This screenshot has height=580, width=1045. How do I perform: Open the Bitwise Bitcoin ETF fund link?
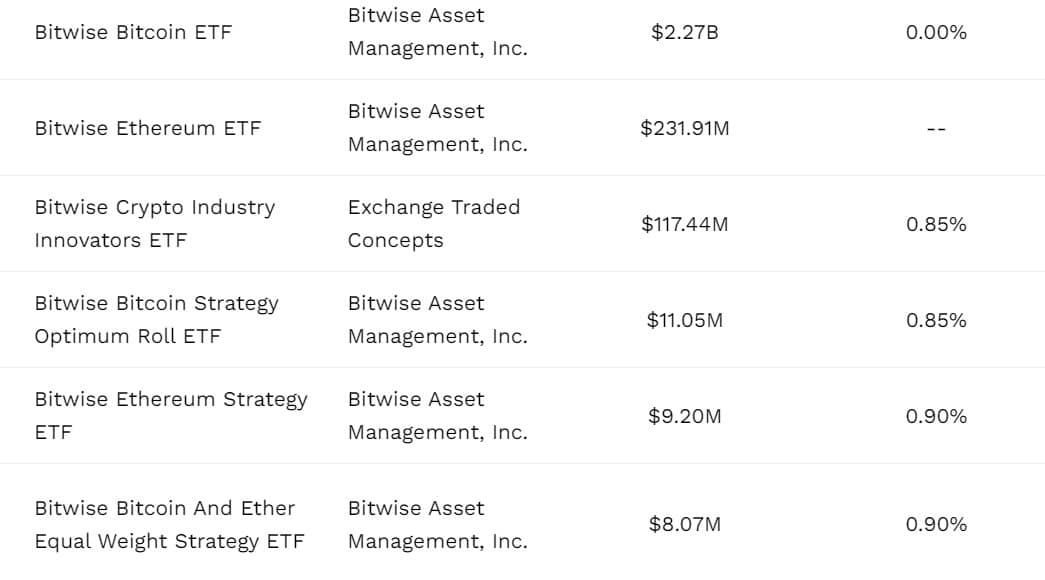[132, 32]
